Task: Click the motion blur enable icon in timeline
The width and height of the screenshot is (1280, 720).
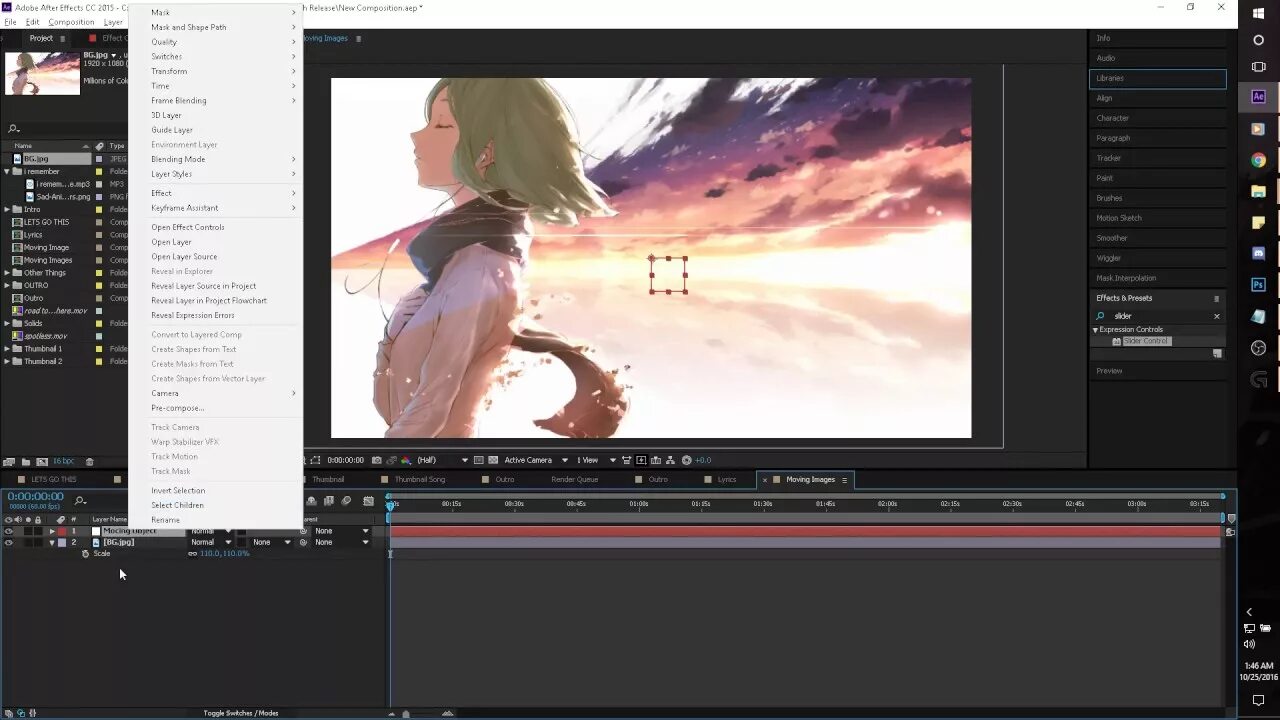Action: pos(346,501)
